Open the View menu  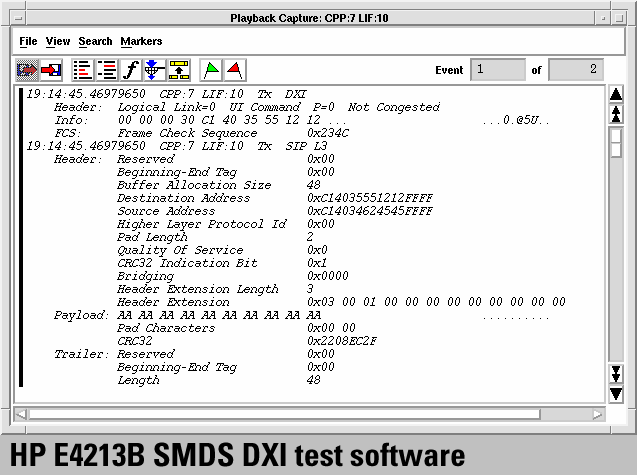pos(58,41)
